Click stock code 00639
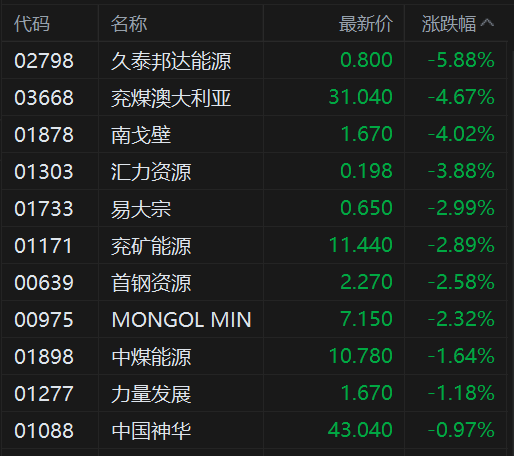This screenshot has height=456, width=514. pos(44,283)
